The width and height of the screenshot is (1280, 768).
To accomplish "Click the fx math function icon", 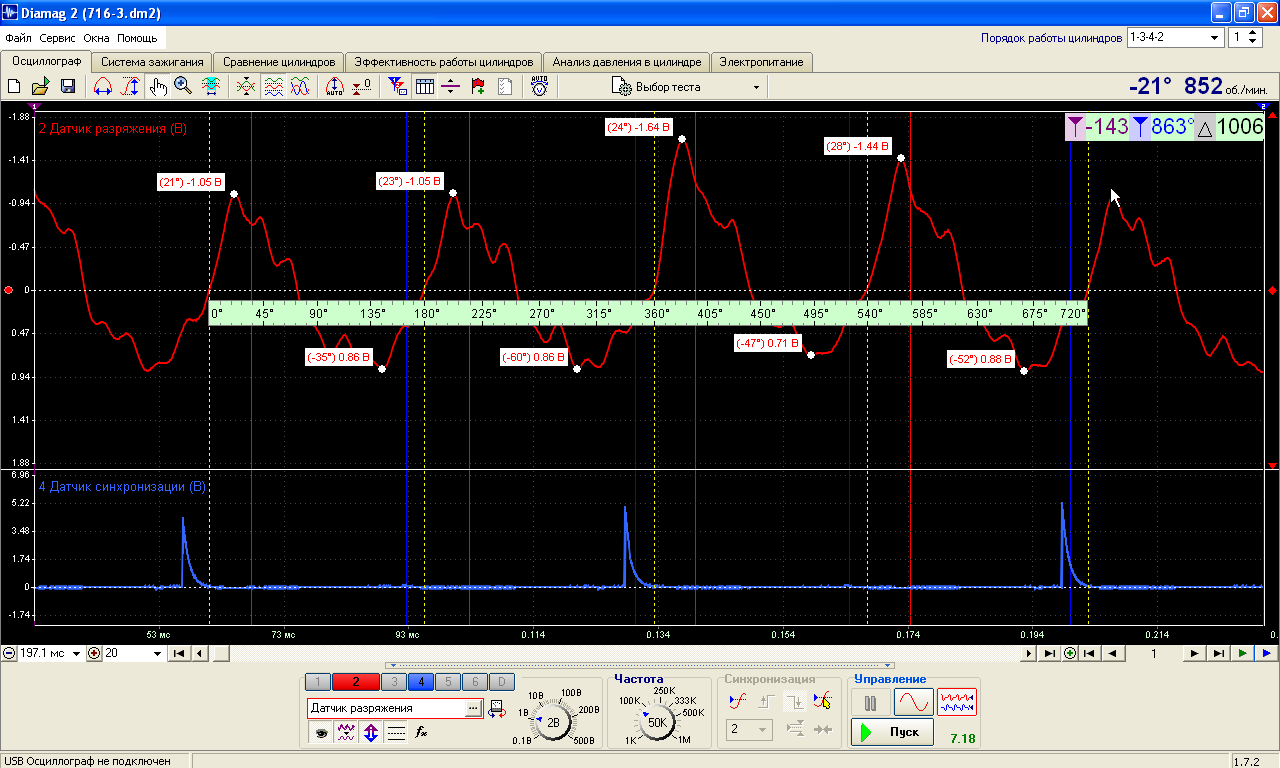I will [x=422, y=732].
